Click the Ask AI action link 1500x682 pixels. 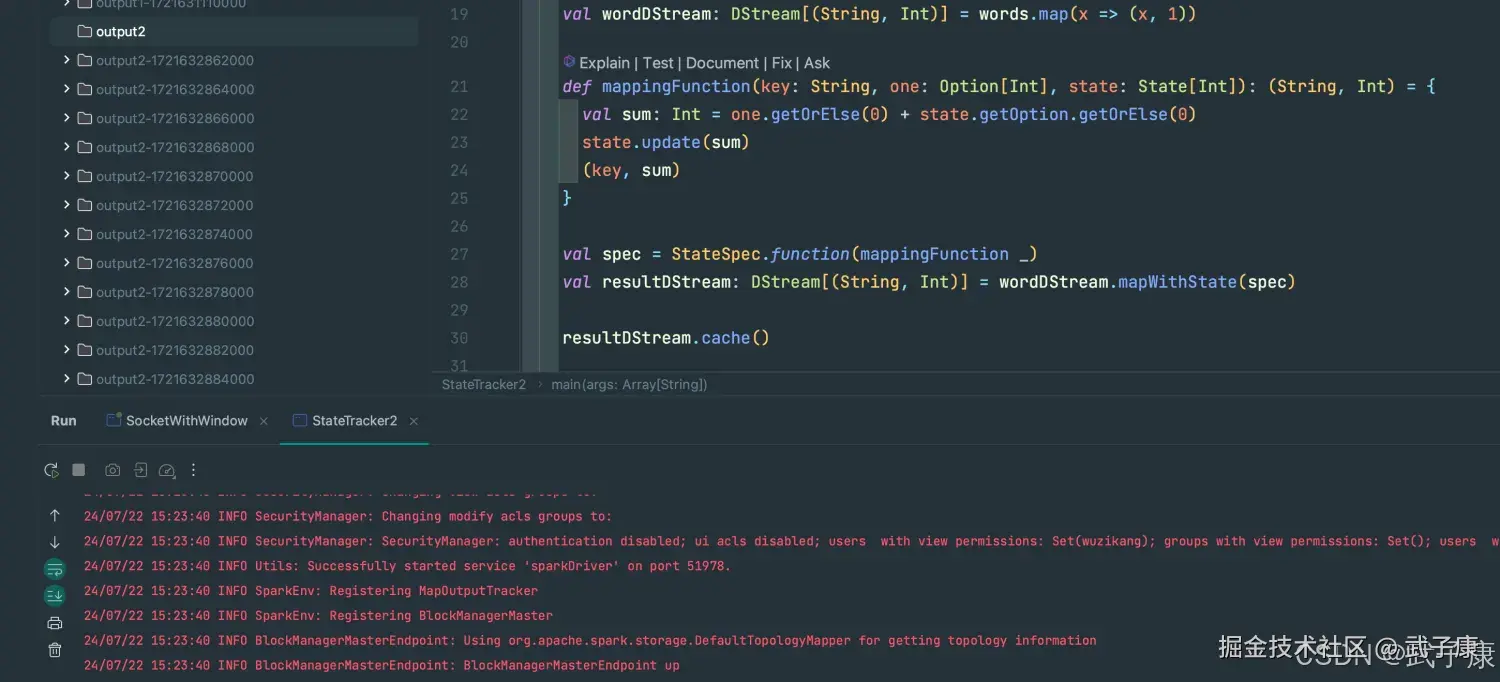coord(817,63)
